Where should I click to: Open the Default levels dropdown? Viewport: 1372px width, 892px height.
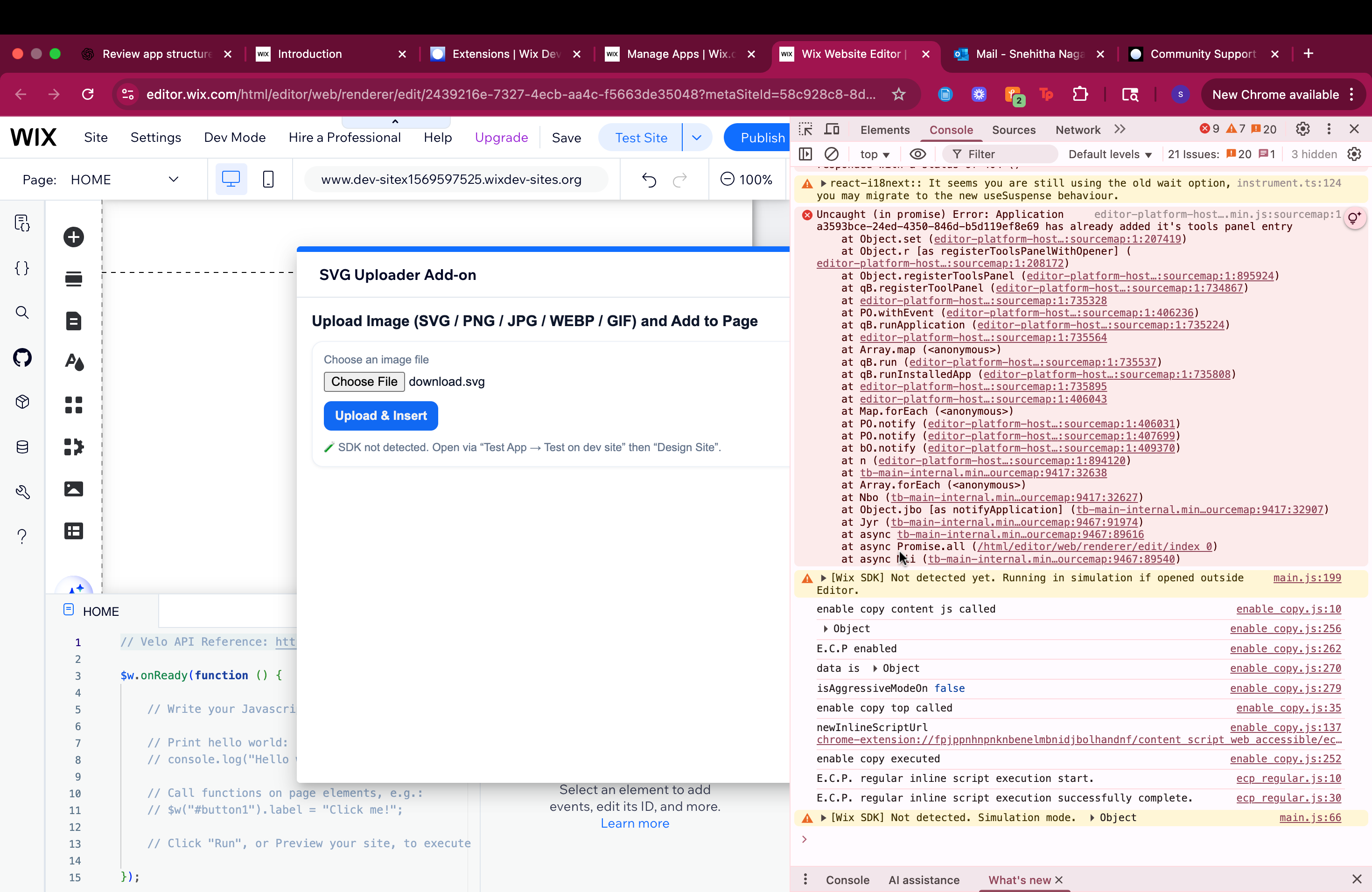pyautogui.click(x=1109, y=154)
